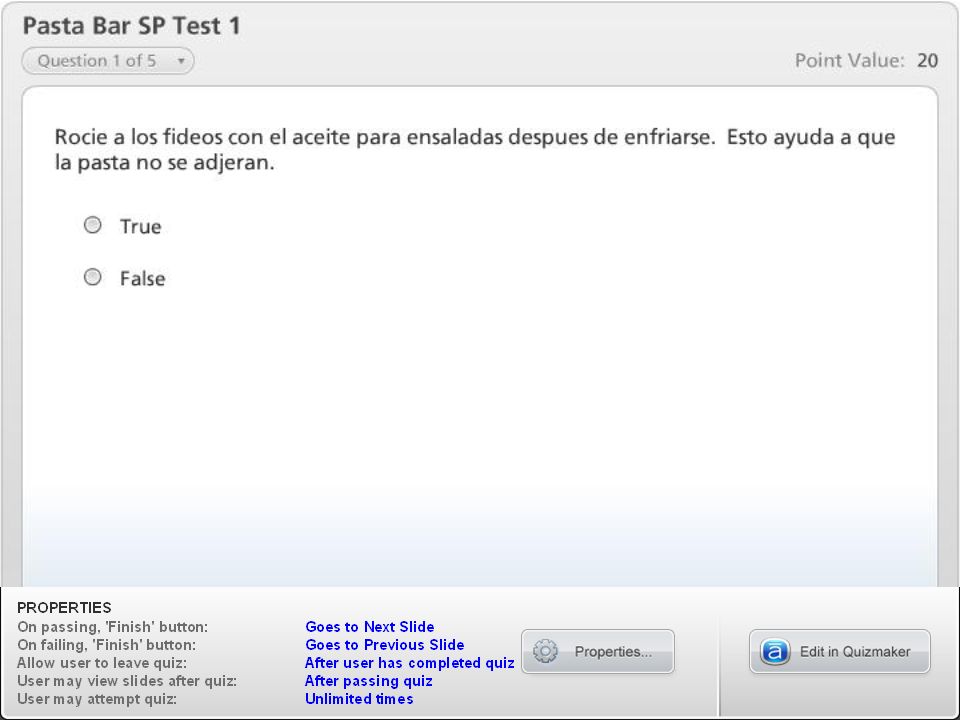The height and width of the screenshot is (720, 960).
Task: Change 'After user has completed quiz' setting
Action: 410,663
